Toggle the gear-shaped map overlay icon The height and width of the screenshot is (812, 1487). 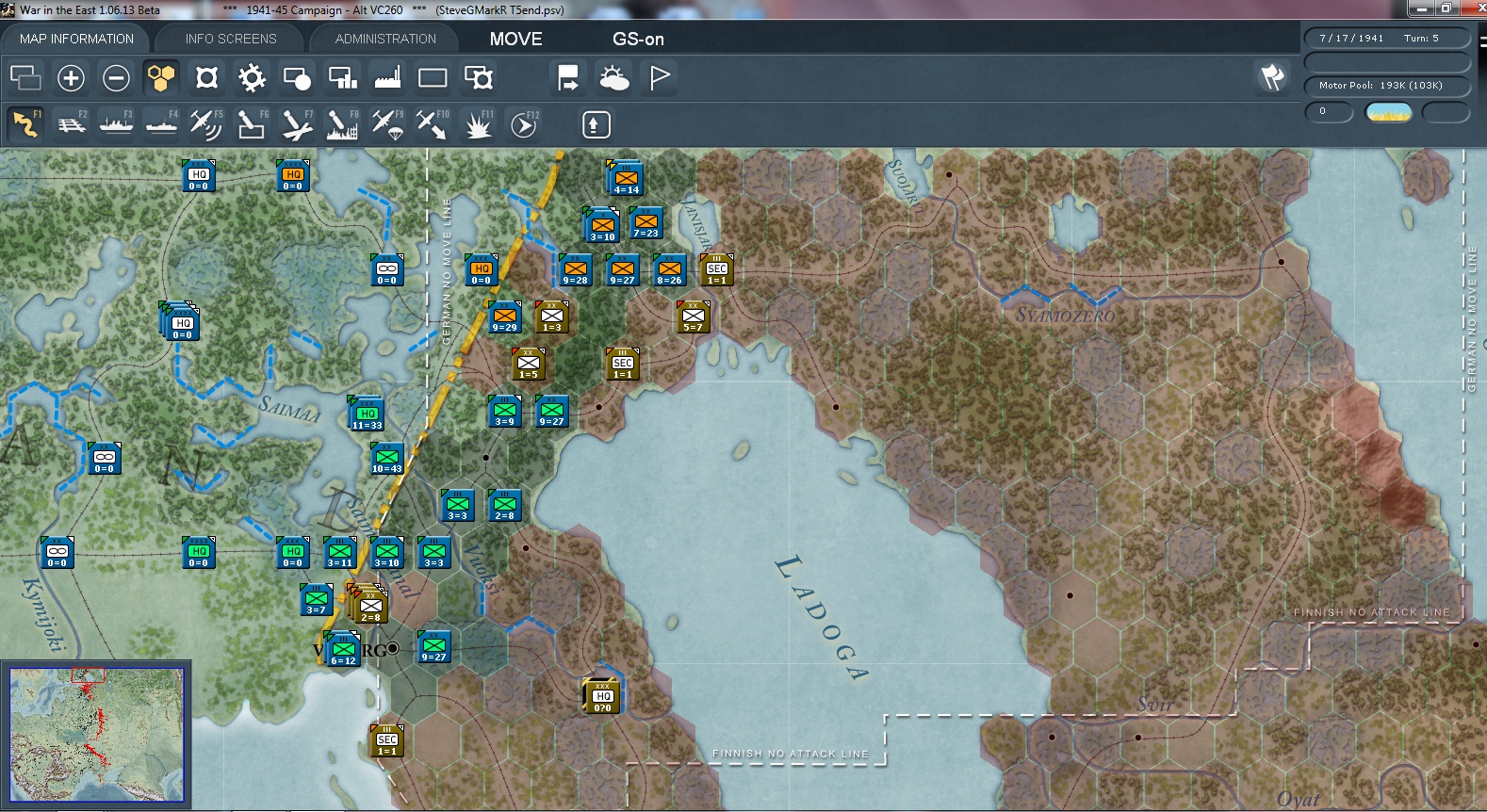(252, 77)
